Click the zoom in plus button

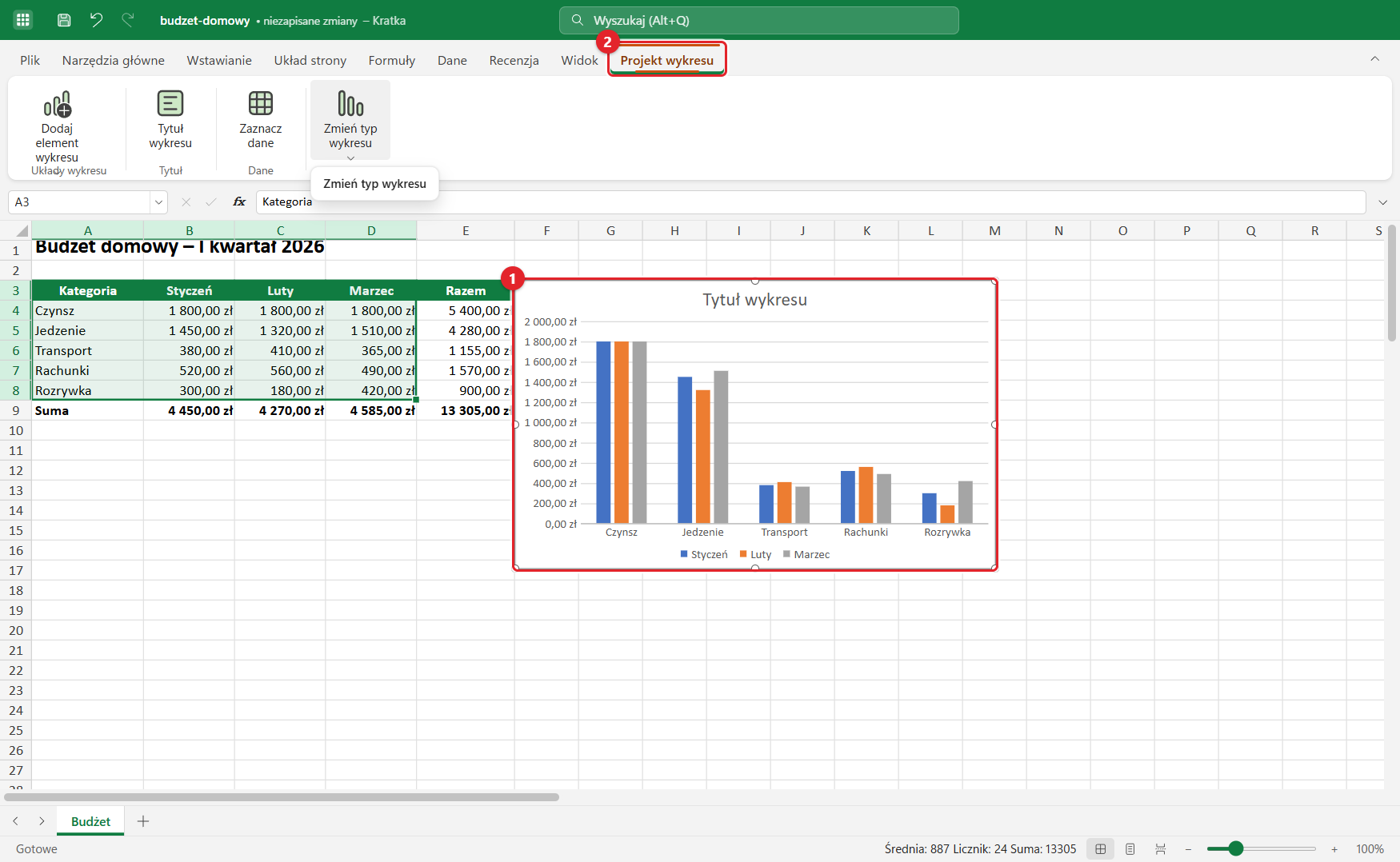[x=1334, y=849]
